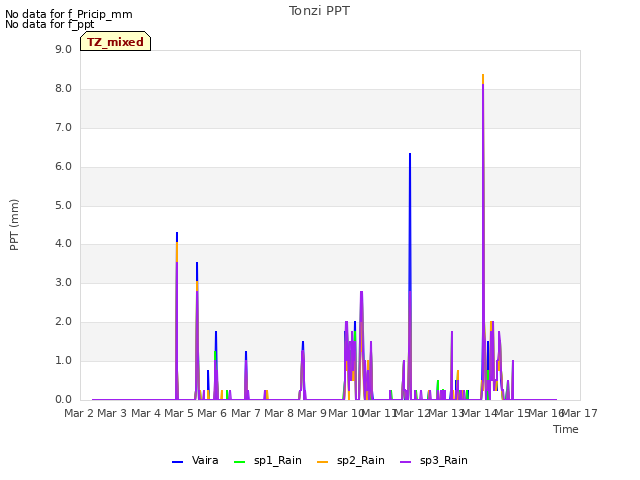Click the Mar 17 x-axis date label
This screenshot has width=640, height=480.
(580, 413)
